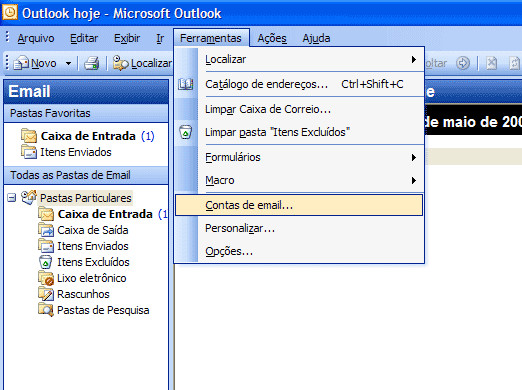Click the Novo new mail icon
Image resolution: width=522 pixels, height=390 pixels.
pyautogui.click(x=21, y=63)
